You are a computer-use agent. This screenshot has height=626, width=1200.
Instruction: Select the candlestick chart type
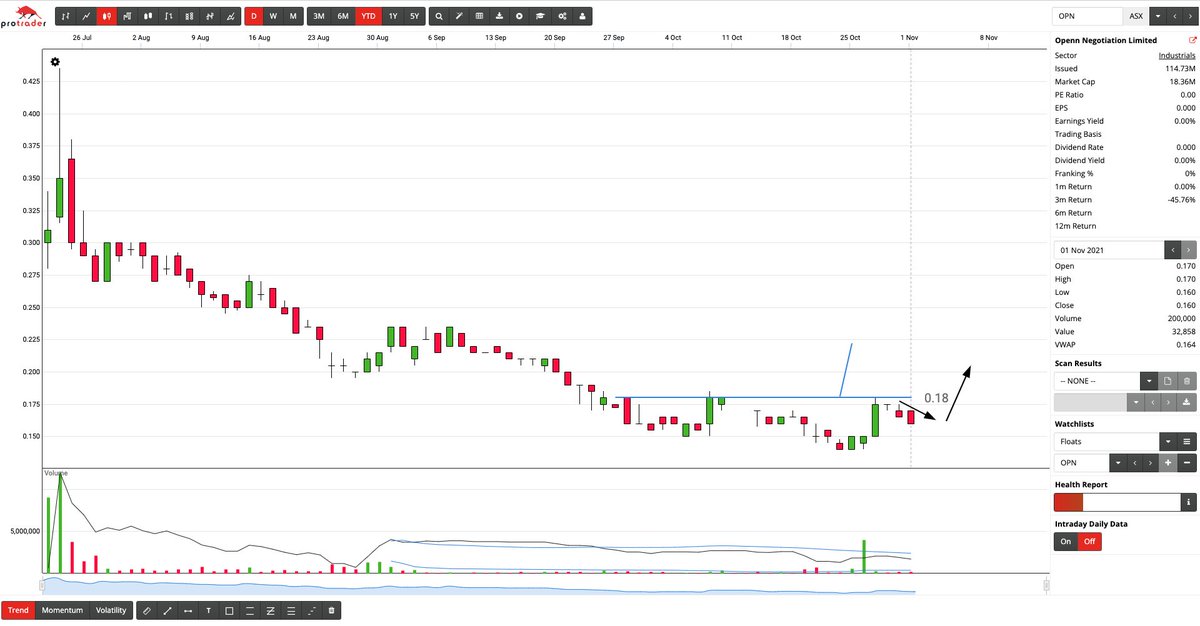[x=106, y=16]
